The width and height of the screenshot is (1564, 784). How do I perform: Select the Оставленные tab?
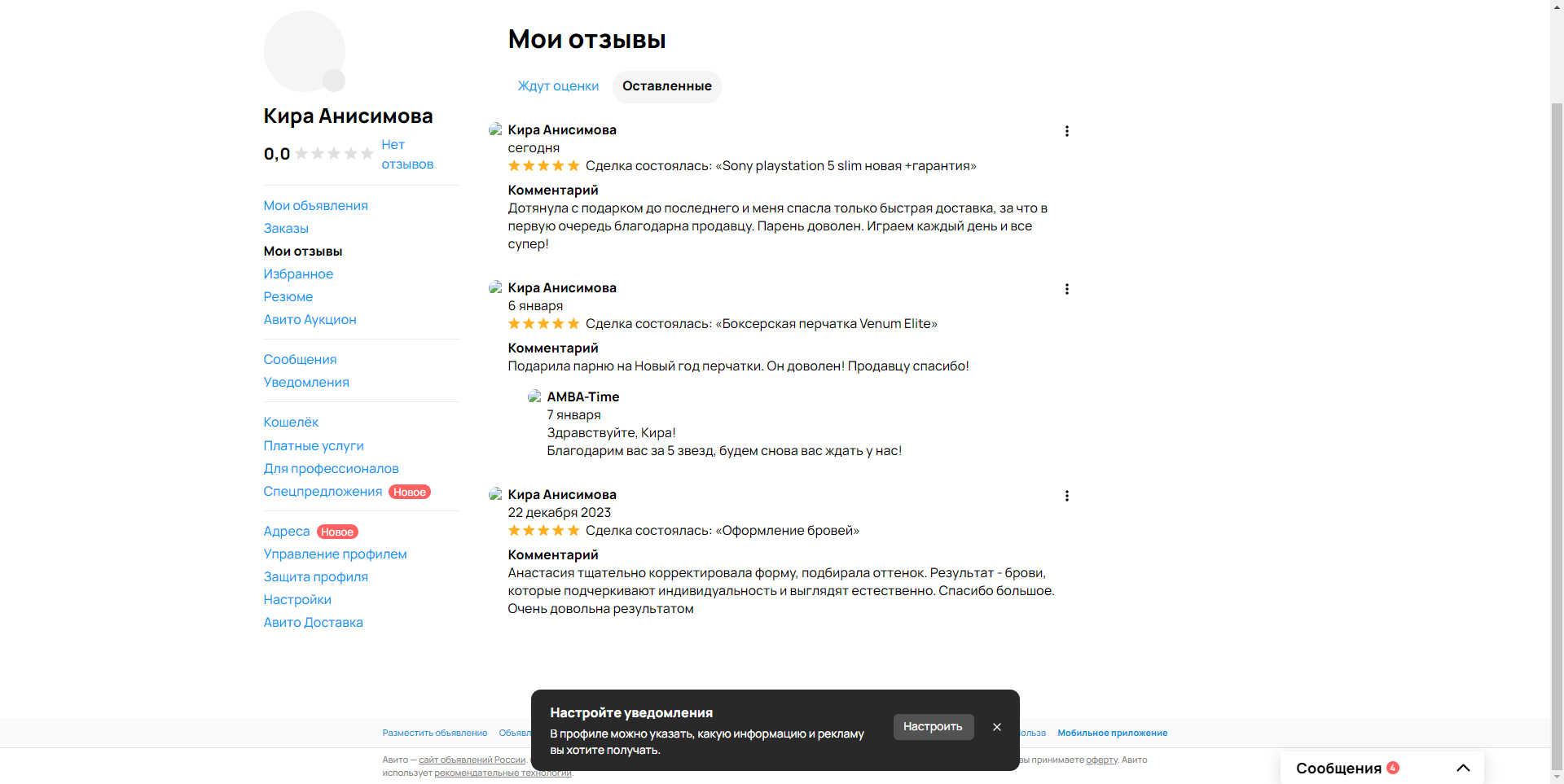coord(666,86)
